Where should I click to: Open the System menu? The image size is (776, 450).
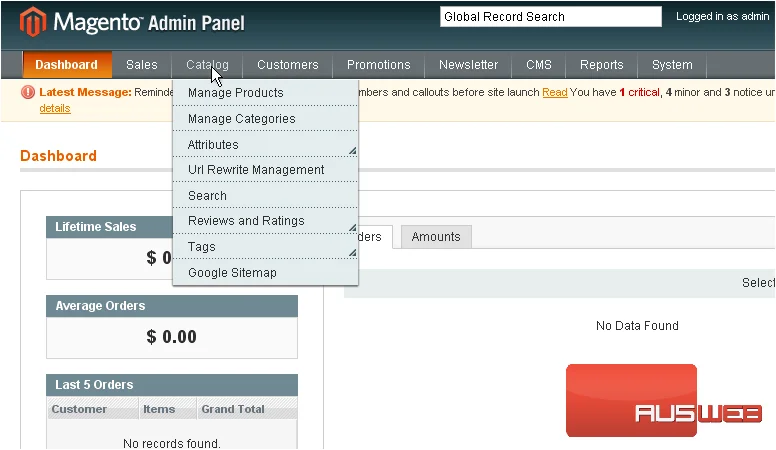pyautogui.click(x=672, y=65)
